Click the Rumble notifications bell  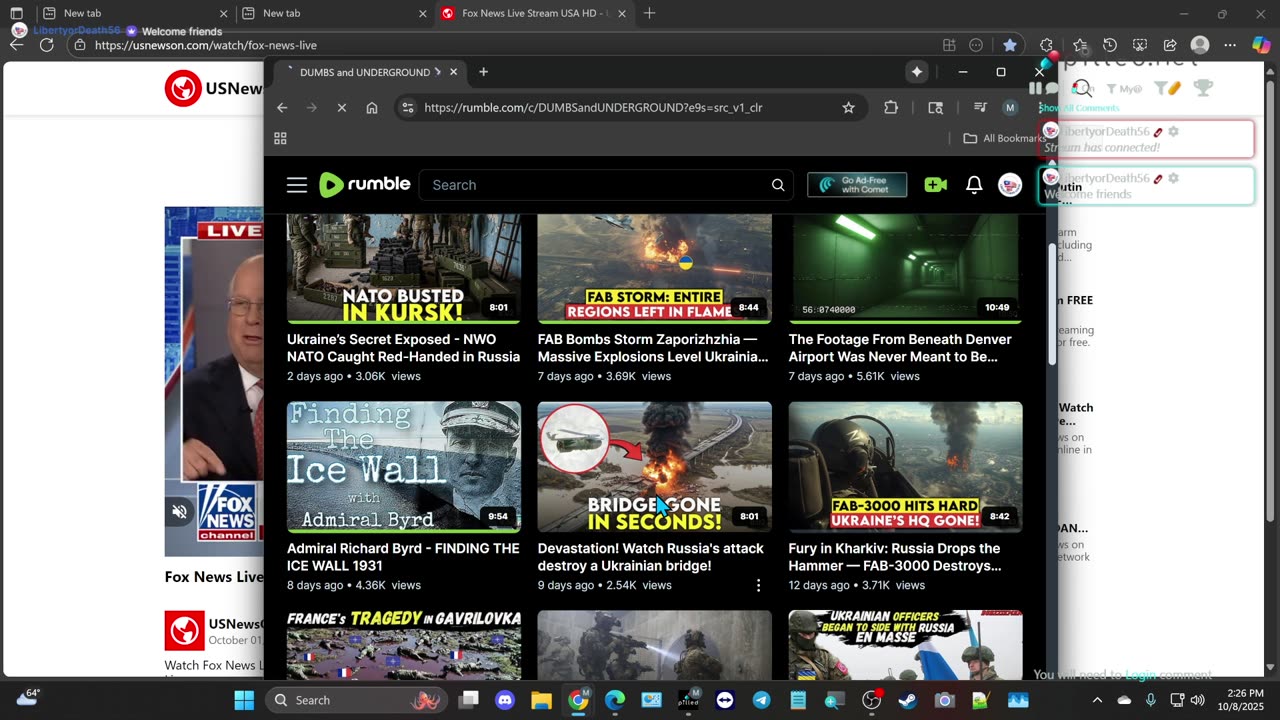[973, 185]
